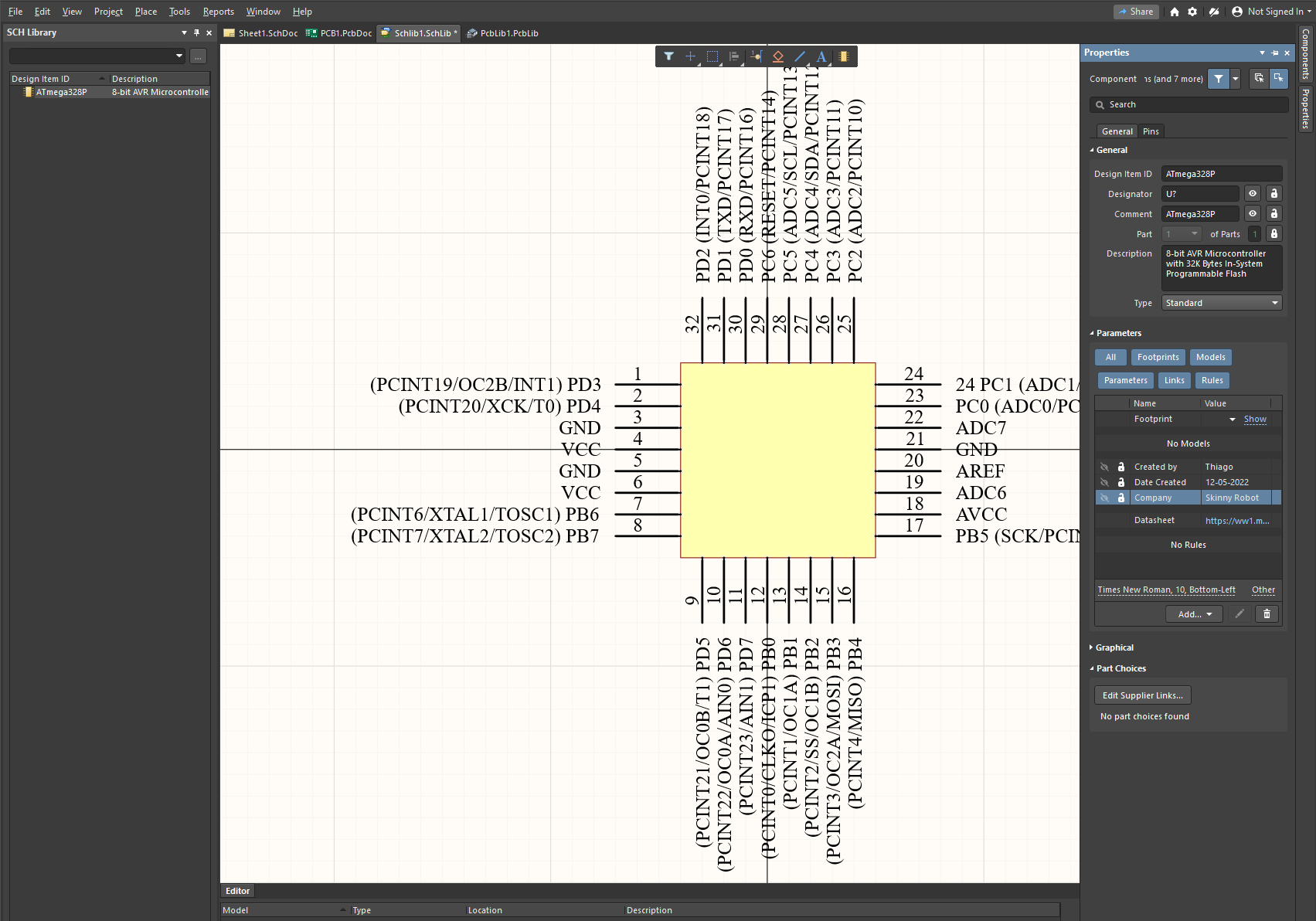Delete selected parameter with trash icon
1316x921 pixels.
[1267, 614]
